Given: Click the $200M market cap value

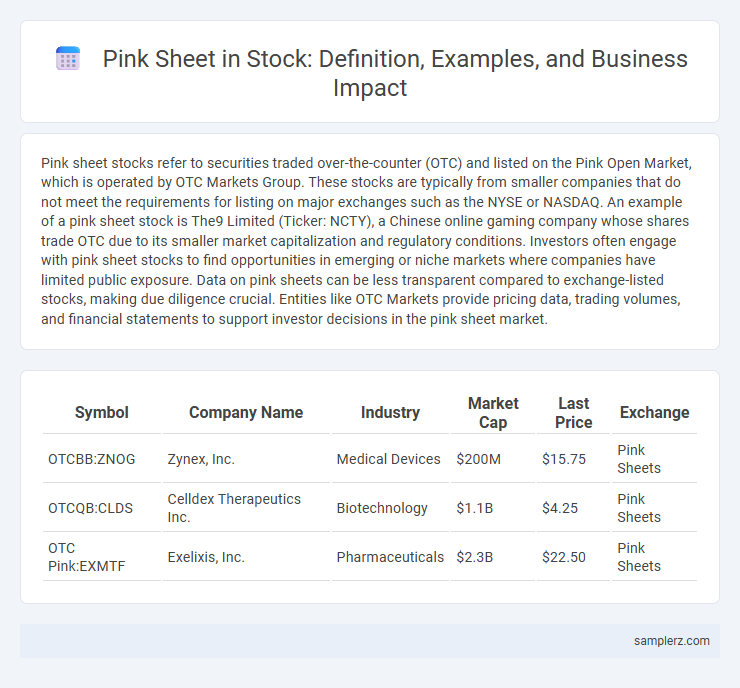Looking at the screenshot, I should (x=479, y=459).
